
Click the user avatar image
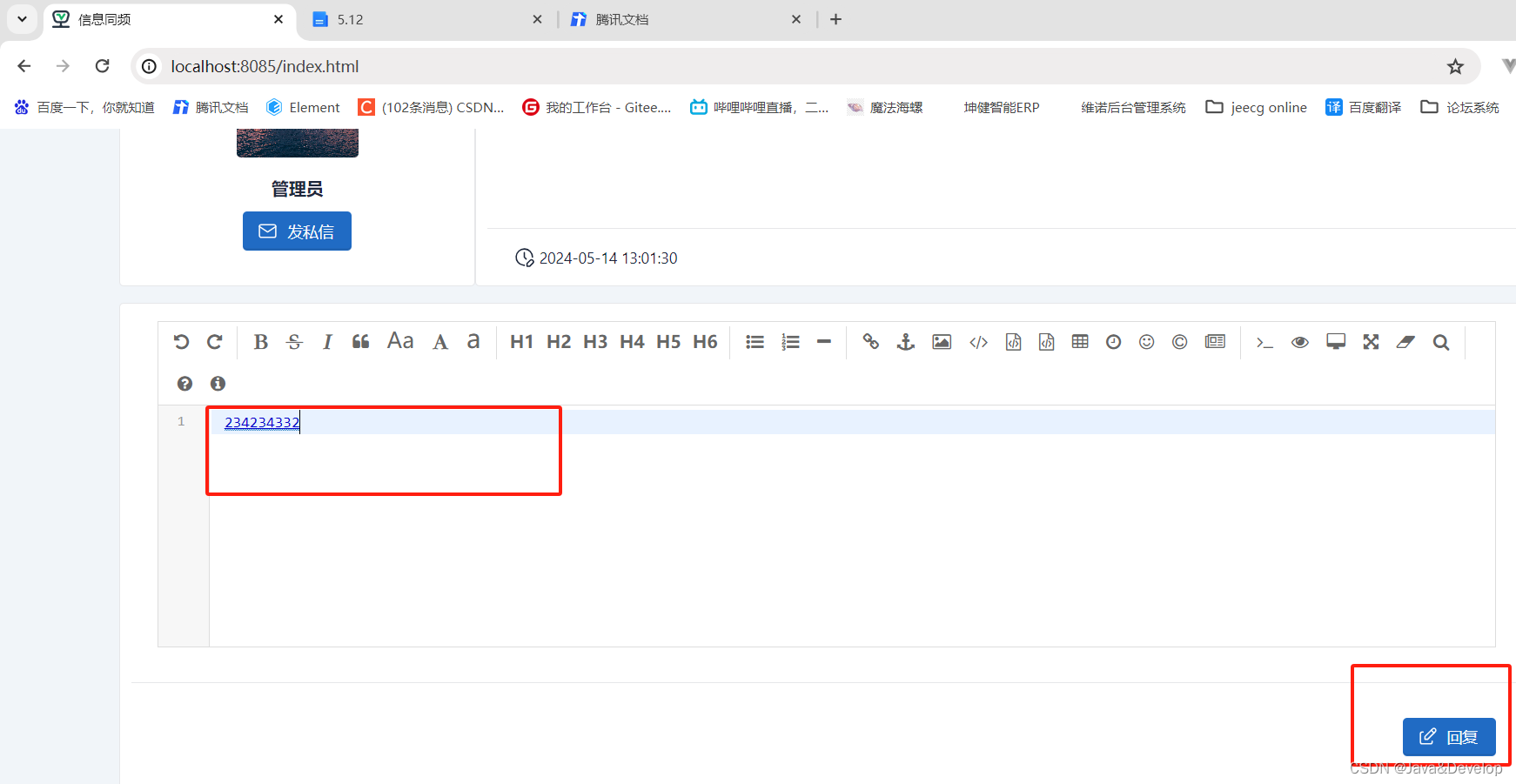[x=298, y=143]
